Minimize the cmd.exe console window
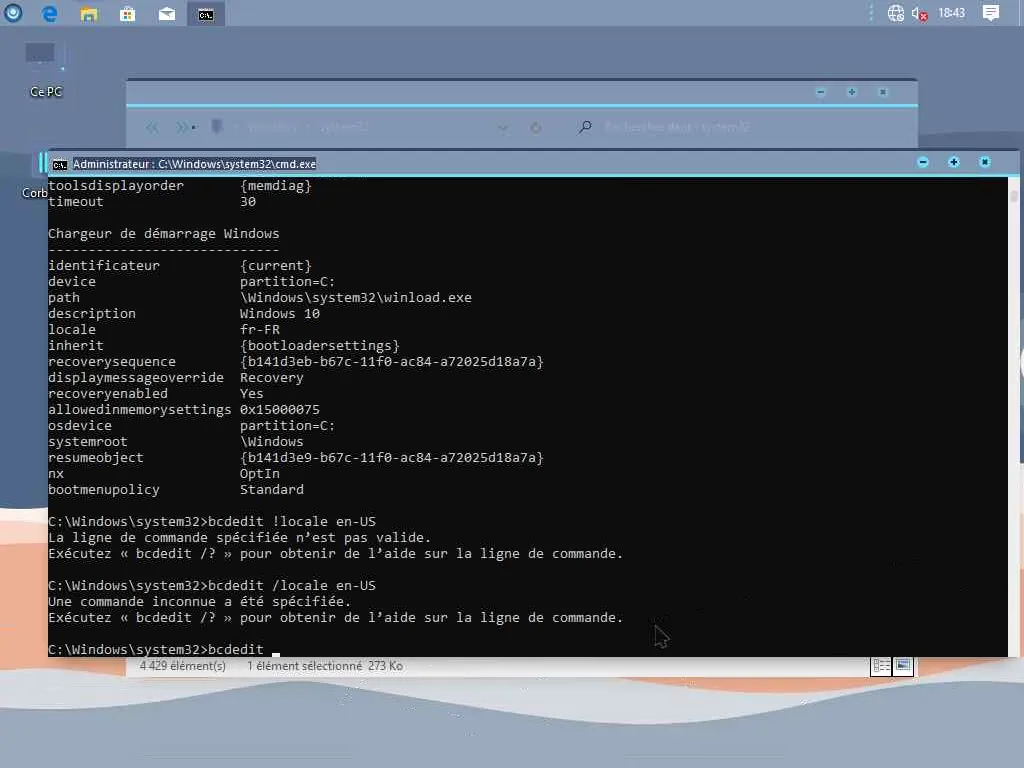 coord(923,162)
